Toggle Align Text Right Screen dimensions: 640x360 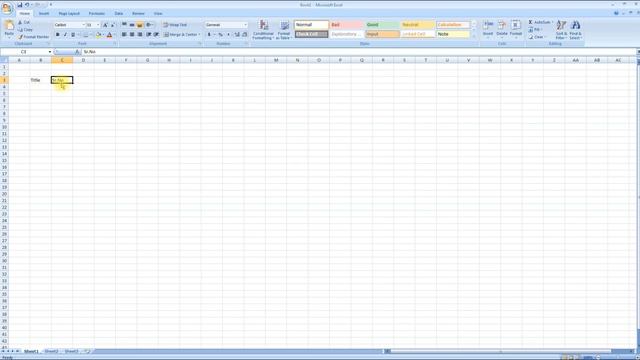[x=140, y=35]
